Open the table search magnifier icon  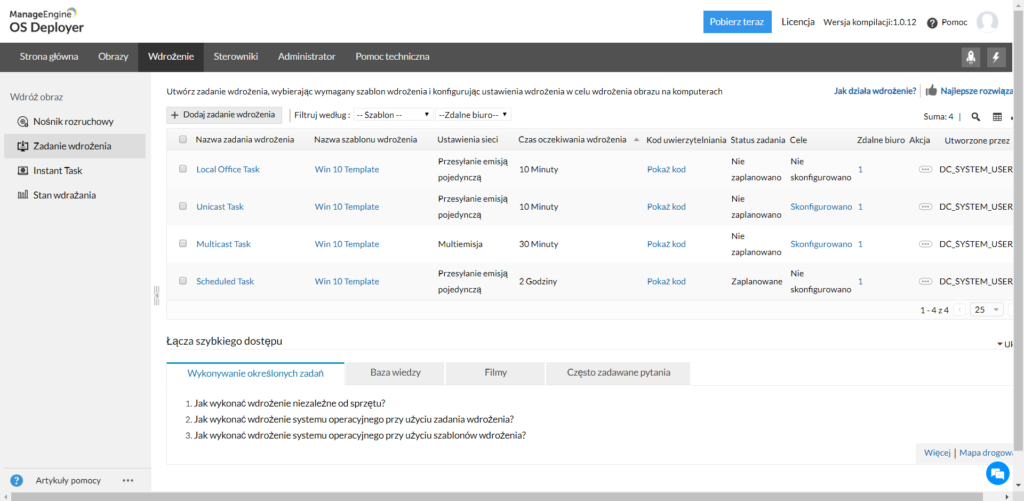point(976,117)
